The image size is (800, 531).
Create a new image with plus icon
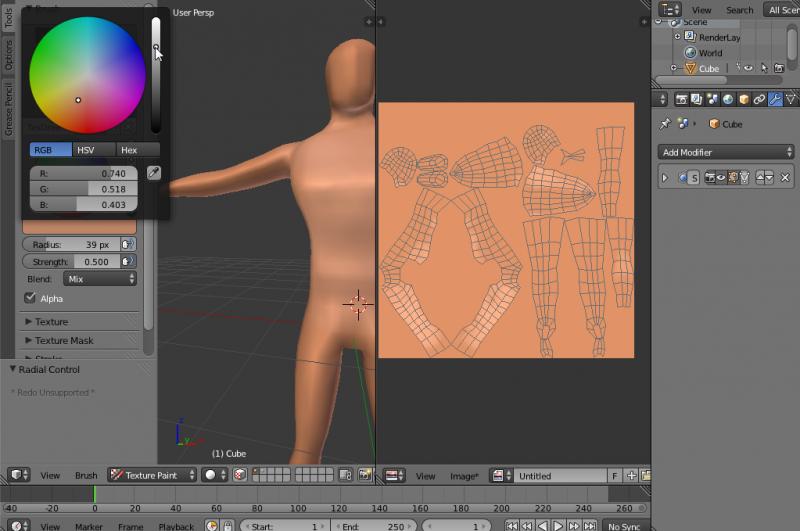click(x=631, y=476)
